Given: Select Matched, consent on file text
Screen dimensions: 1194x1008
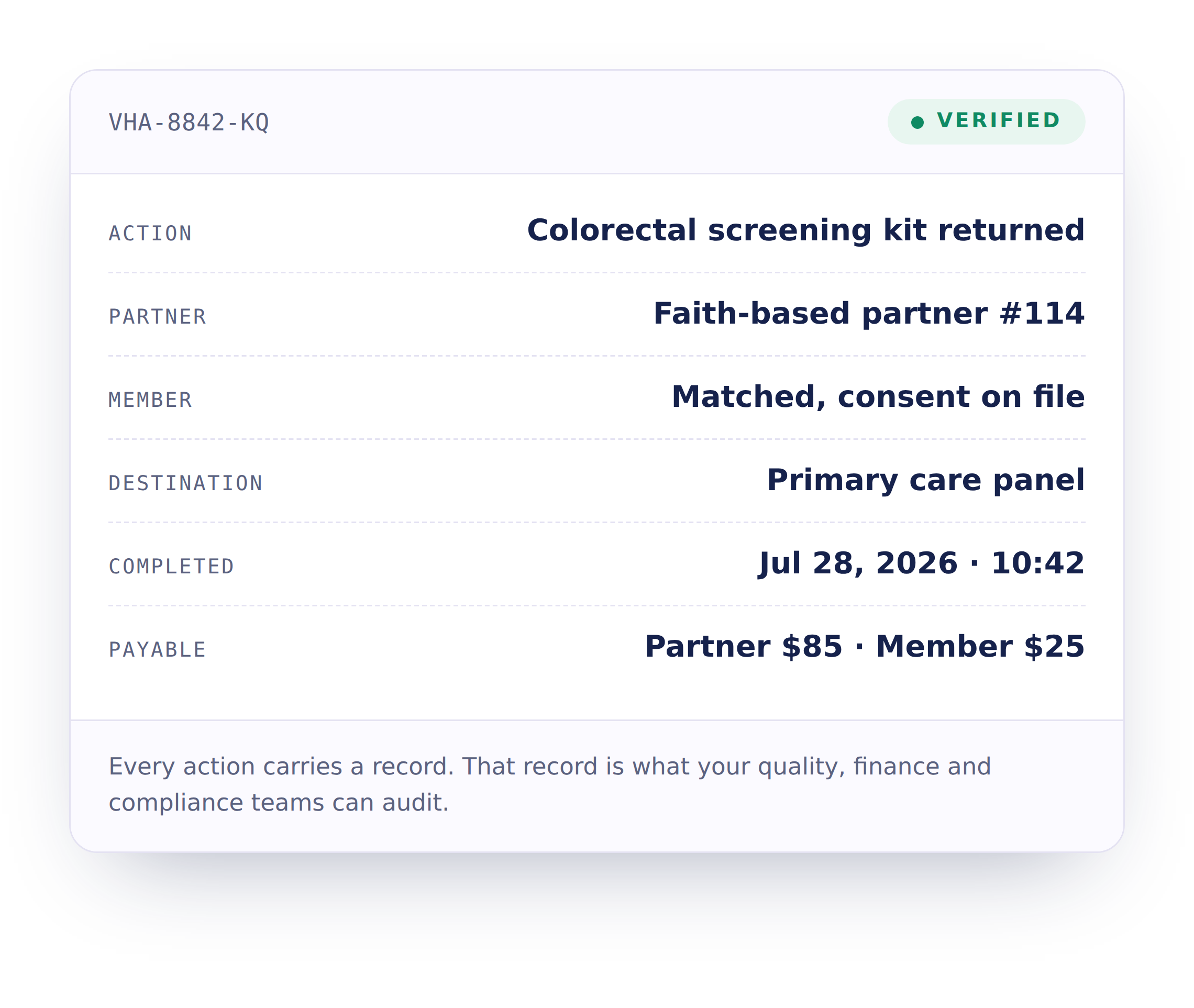Looking at the screenshot, I should pos(878,397).
